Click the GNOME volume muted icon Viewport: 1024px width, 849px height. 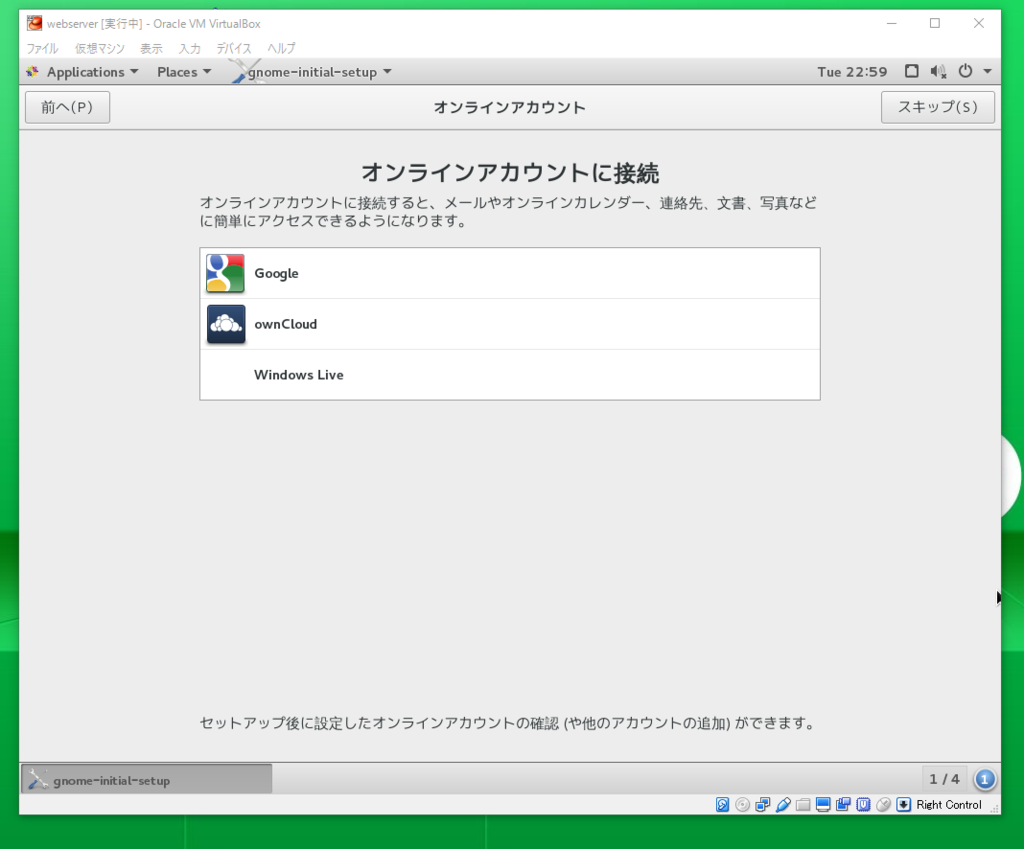click(x=938, y=72)
